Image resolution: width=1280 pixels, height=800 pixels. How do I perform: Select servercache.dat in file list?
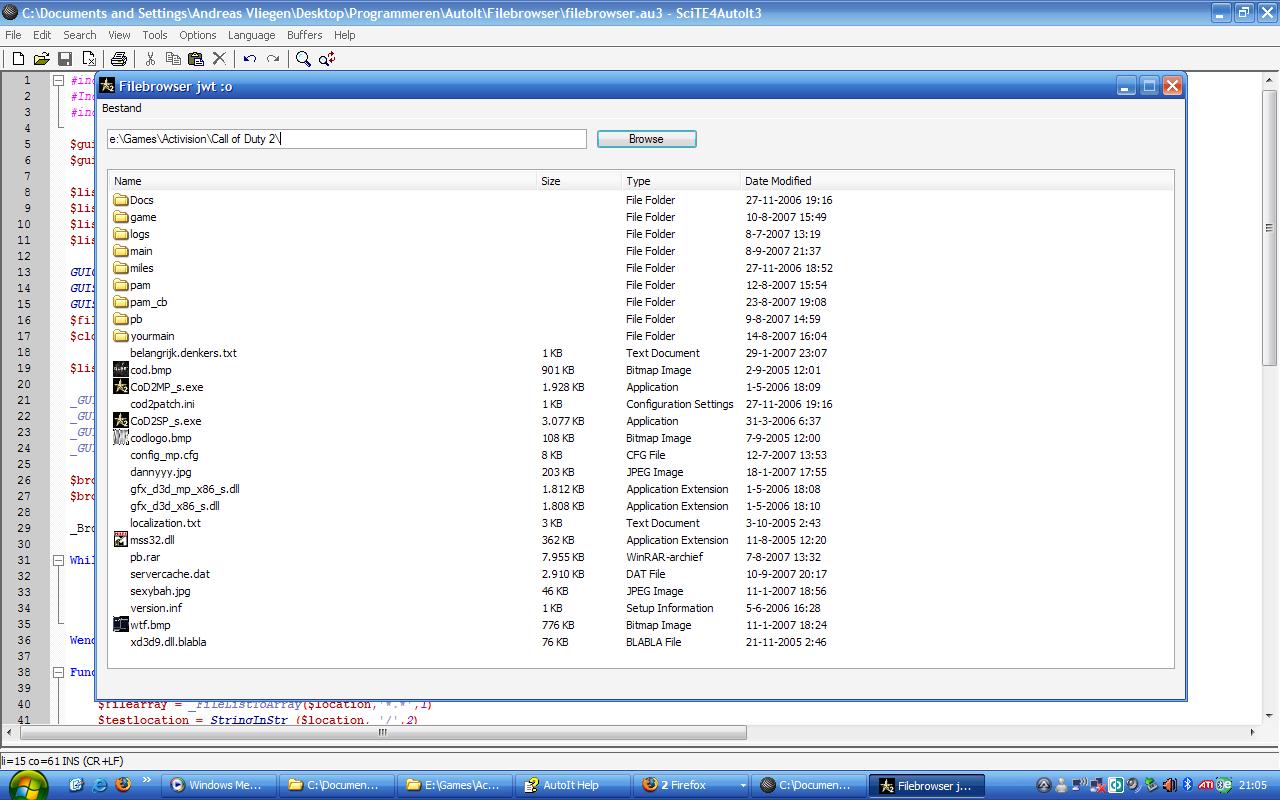169,574
